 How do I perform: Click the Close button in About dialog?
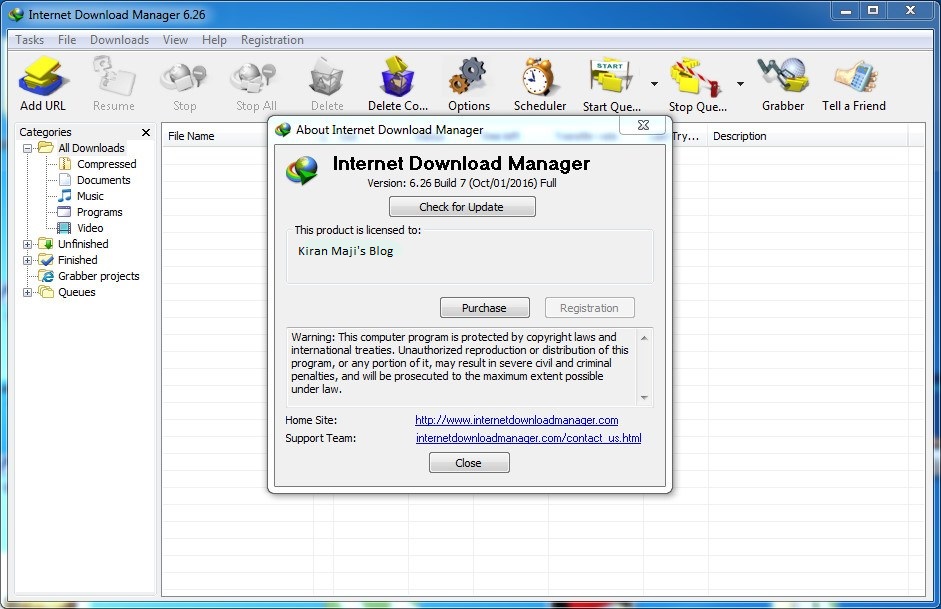pos(469,463)
